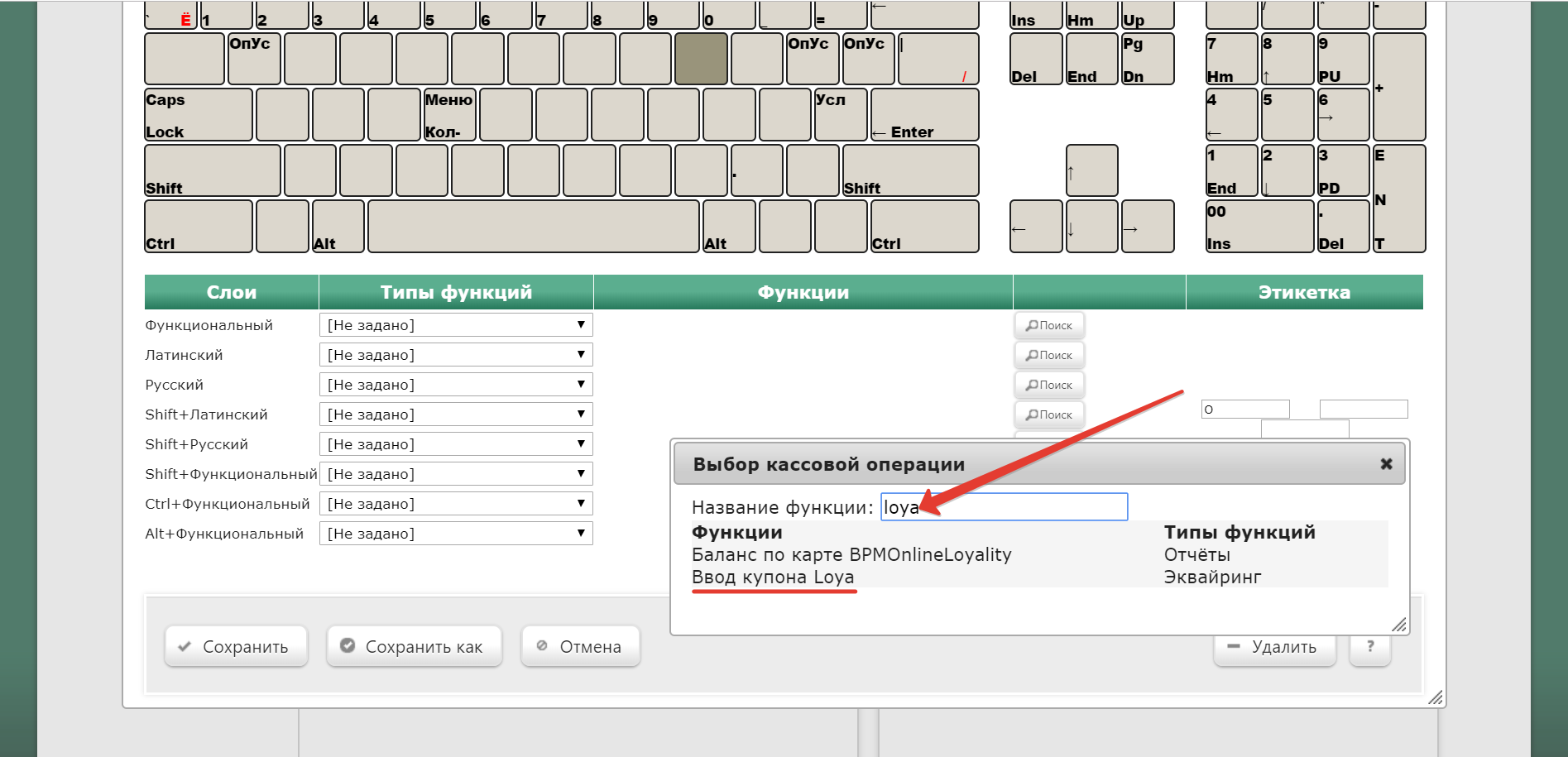Click the Pg Dn key

pos(1148,59)
